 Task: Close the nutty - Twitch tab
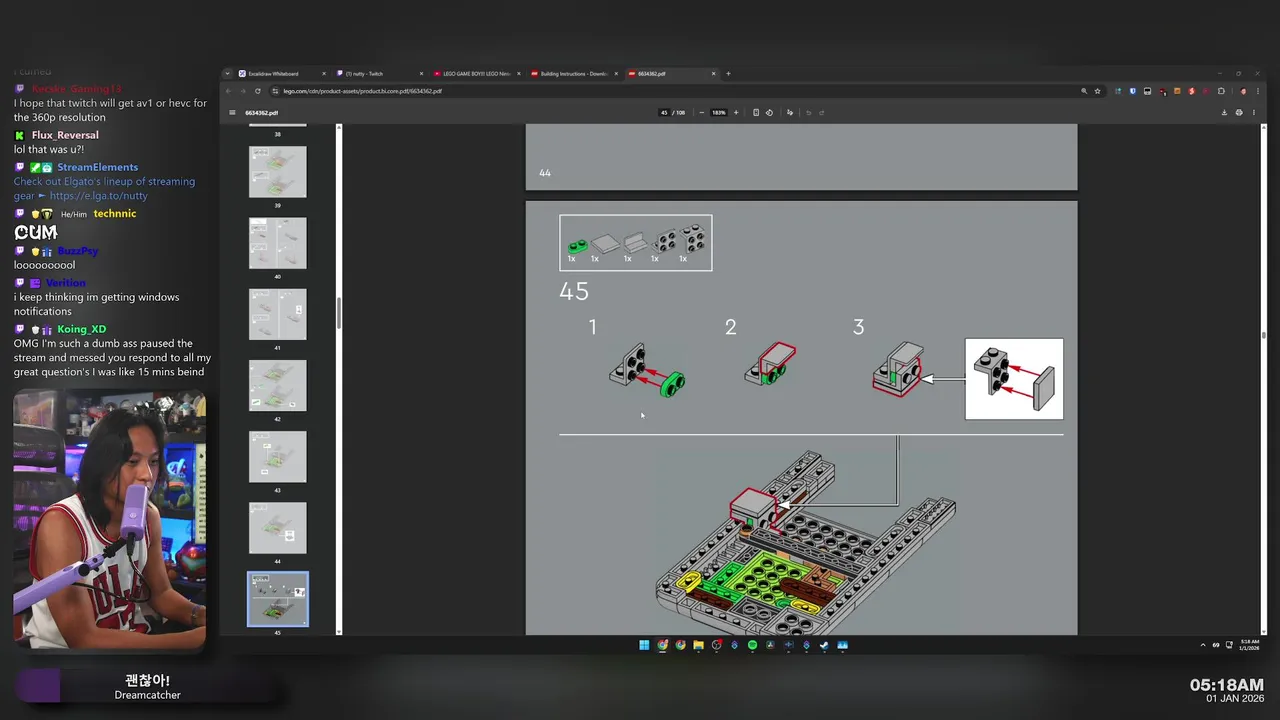point(421,73)
